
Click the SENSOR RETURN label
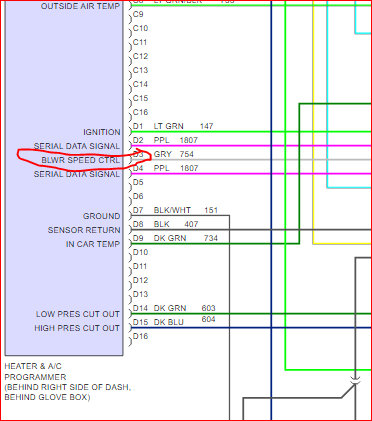click(84, 230)
